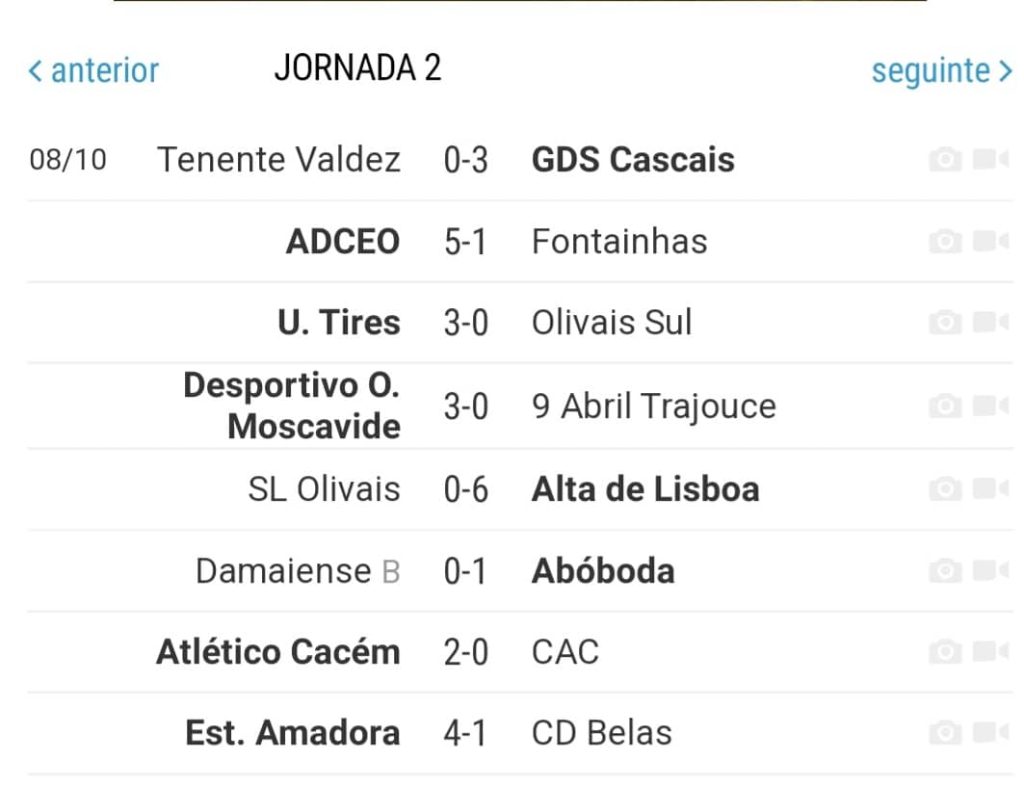Click camera icon on ADCEO vs Fontainhas row

(x=945, y=241)
